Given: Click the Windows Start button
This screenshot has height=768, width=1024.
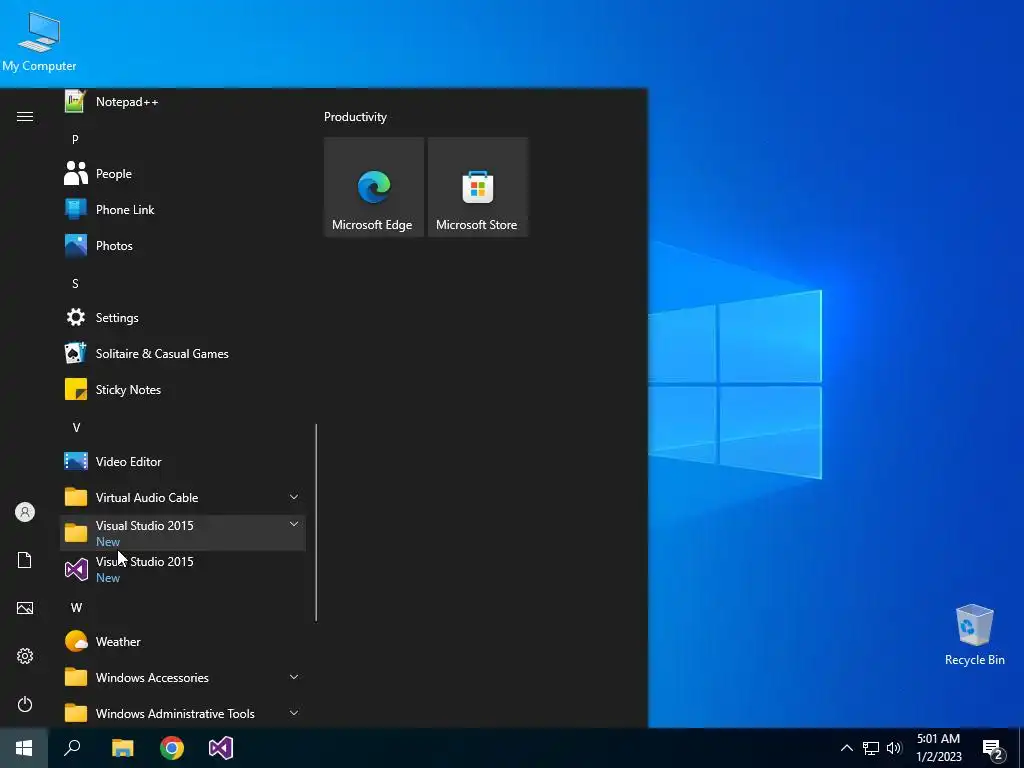Looking at the screenshot, I should (x=24, y=748).
